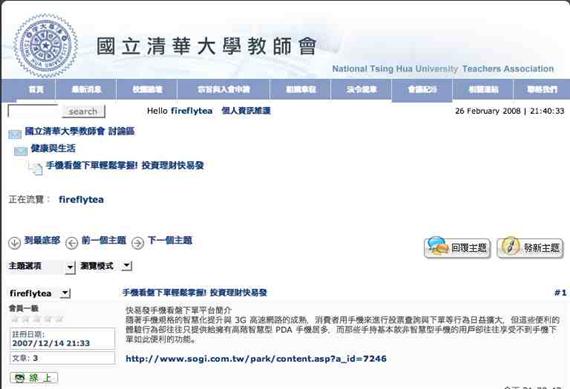Open the fireflytea author dropdown arrow
The height and width of the screenshot is (389, 570).
coord(65,293)
